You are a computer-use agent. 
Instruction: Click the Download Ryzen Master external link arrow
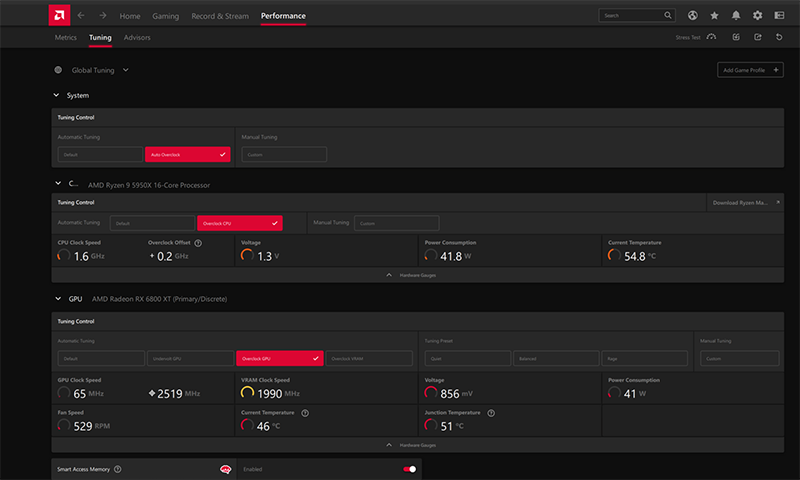pos(778,203)
